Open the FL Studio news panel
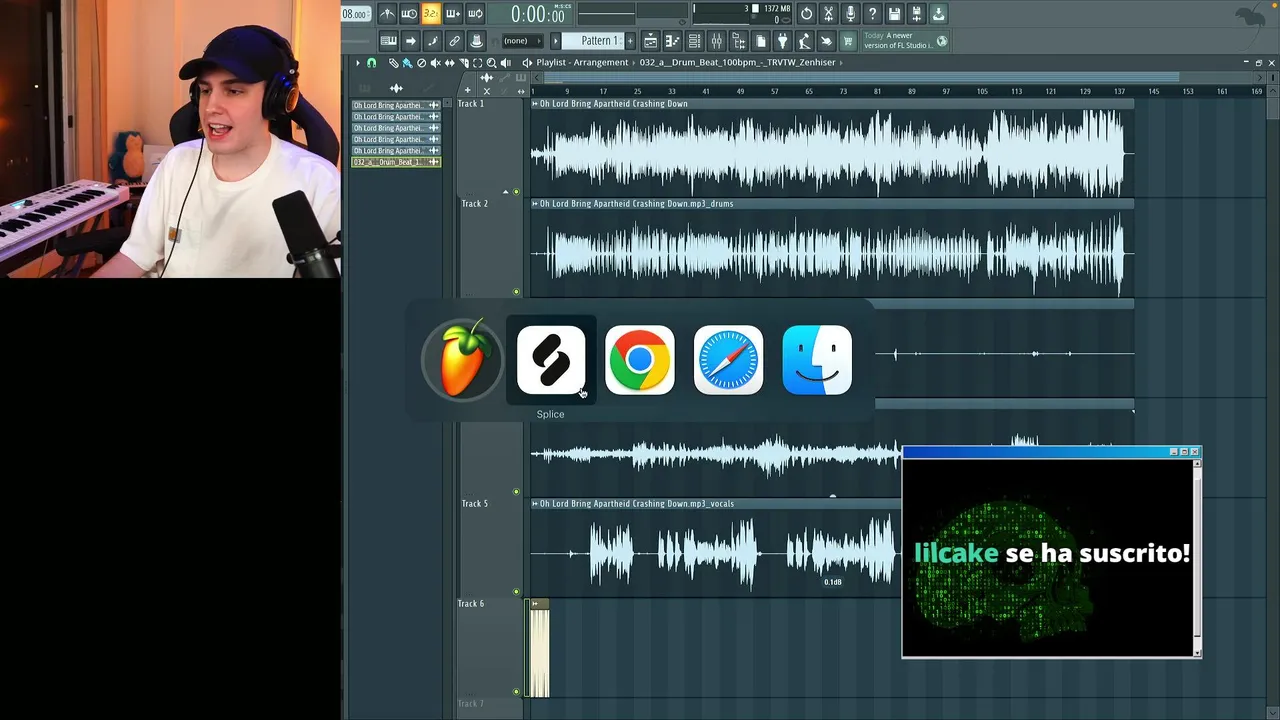 [x=906, y=41]
